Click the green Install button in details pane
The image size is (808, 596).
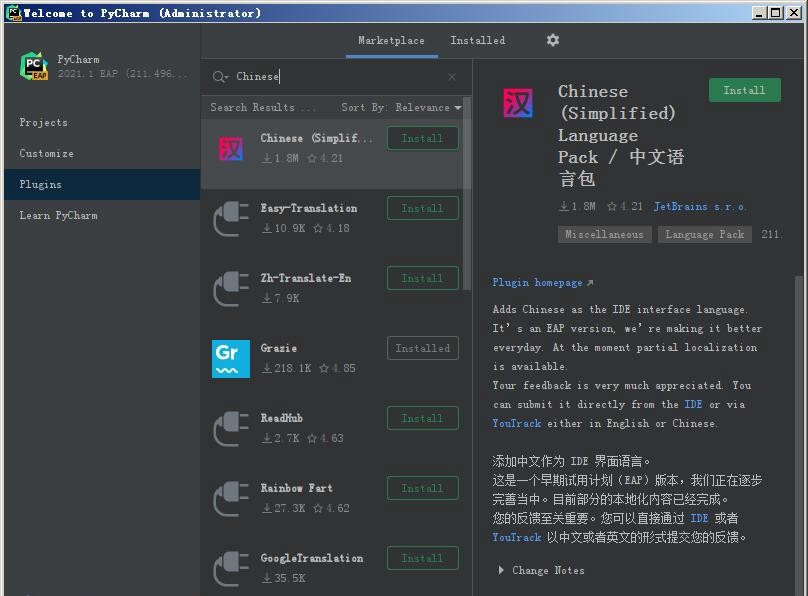click(745, 90)
